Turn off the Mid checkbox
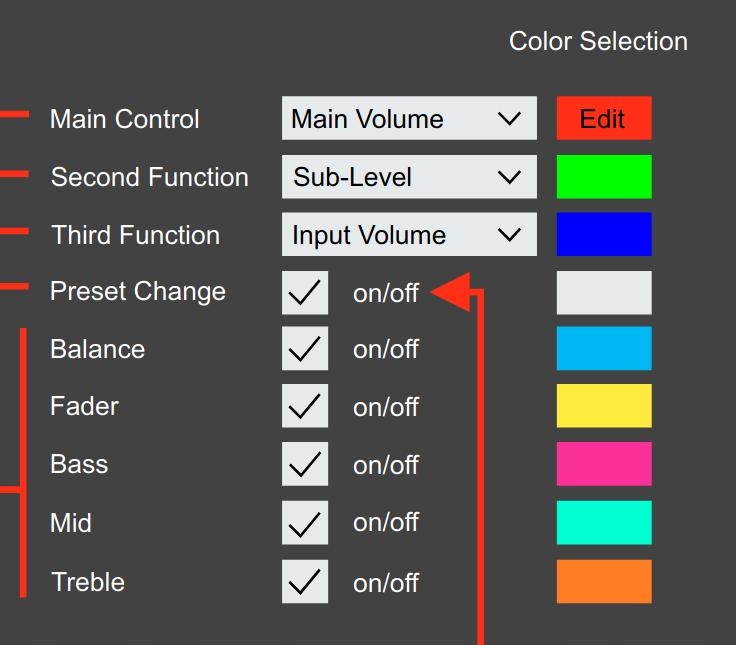The height and width of the screenshot is (645, 736). [x=304, y=523]
